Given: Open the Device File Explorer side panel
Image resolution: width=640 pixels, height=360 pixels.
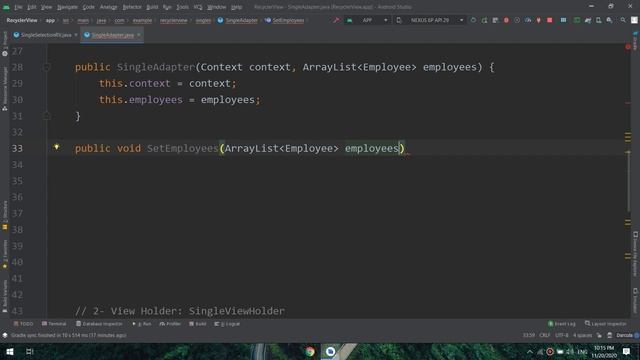Looking at the screenshot, I should (x=636, y=253).
